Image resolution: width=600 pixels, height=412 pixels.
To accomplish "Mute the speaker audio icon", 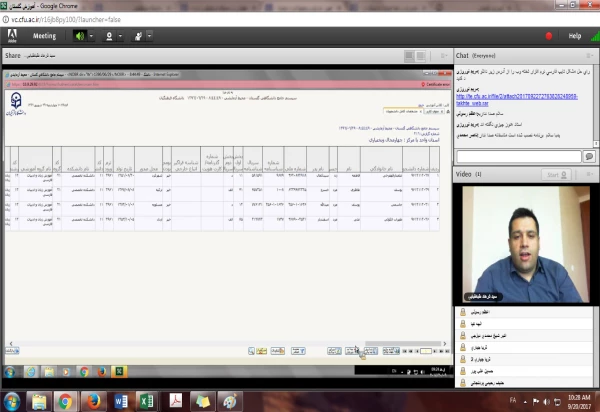I will pyautogui.click(x=81, y=36).
